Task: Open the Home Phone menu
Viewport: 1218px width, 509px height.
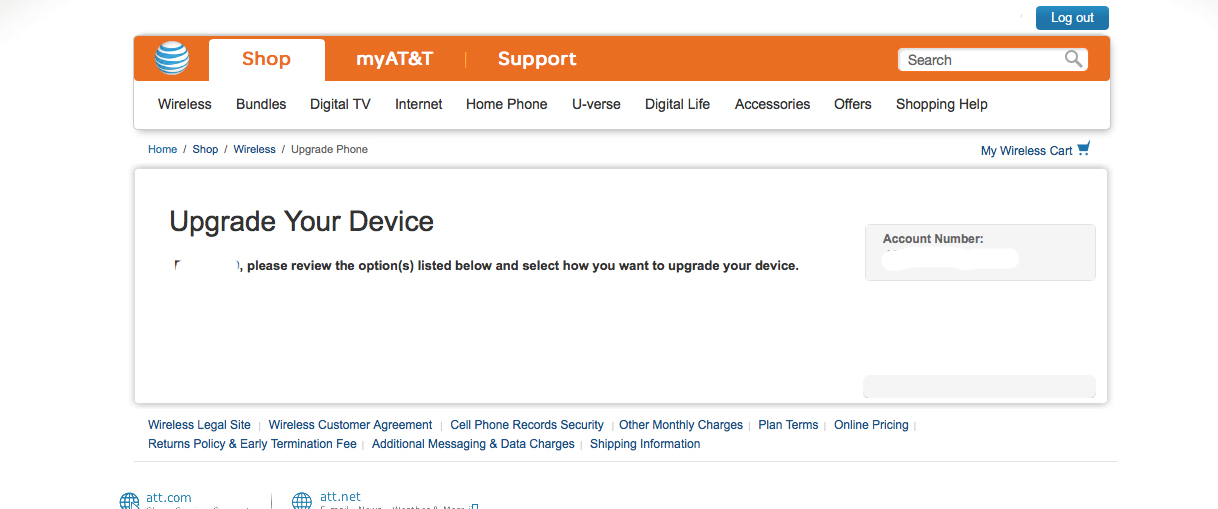Action: pos(507,104)
